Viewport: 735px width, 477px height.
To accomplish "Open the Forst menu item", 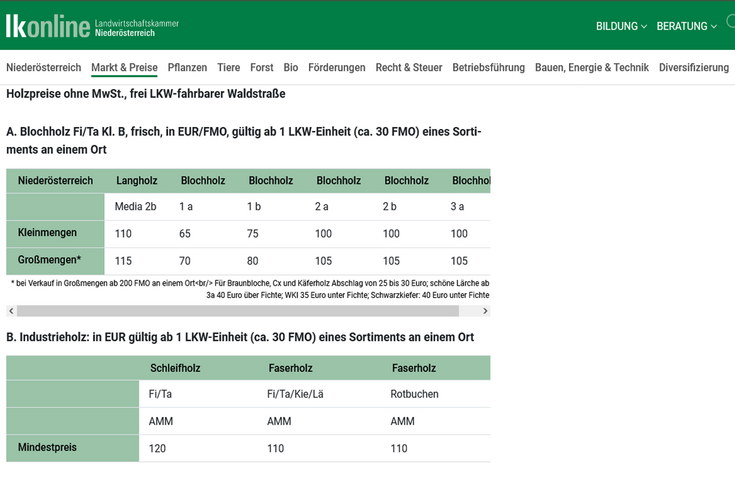I will (x=262, y=67).
